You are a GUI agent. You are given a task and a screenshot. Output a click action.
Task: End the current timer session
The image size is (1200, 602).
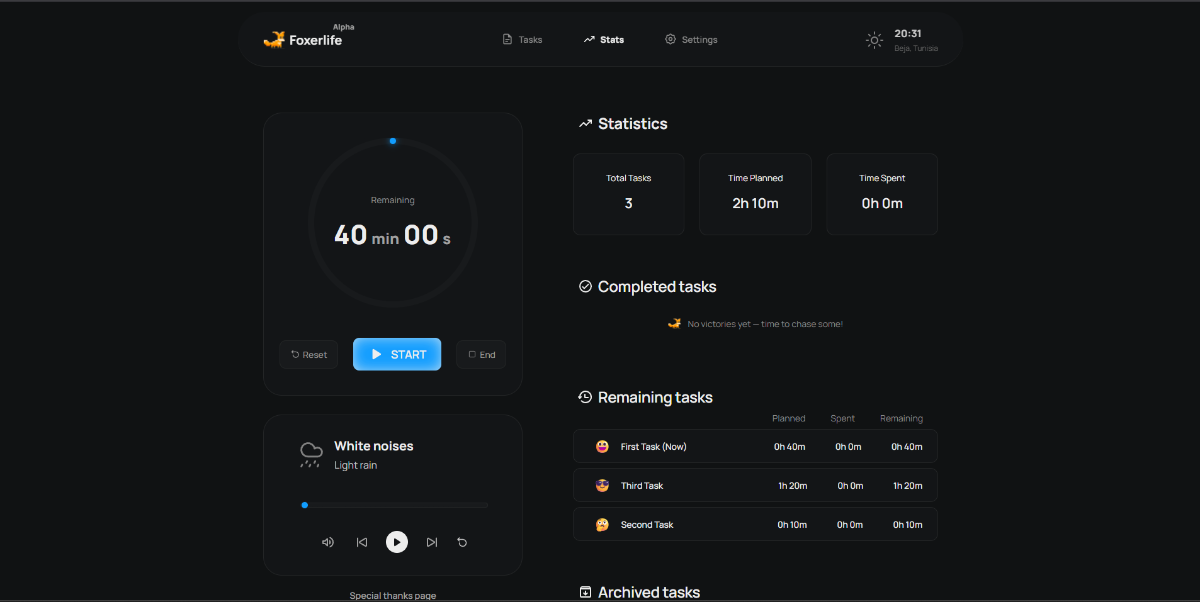(481, 355)
